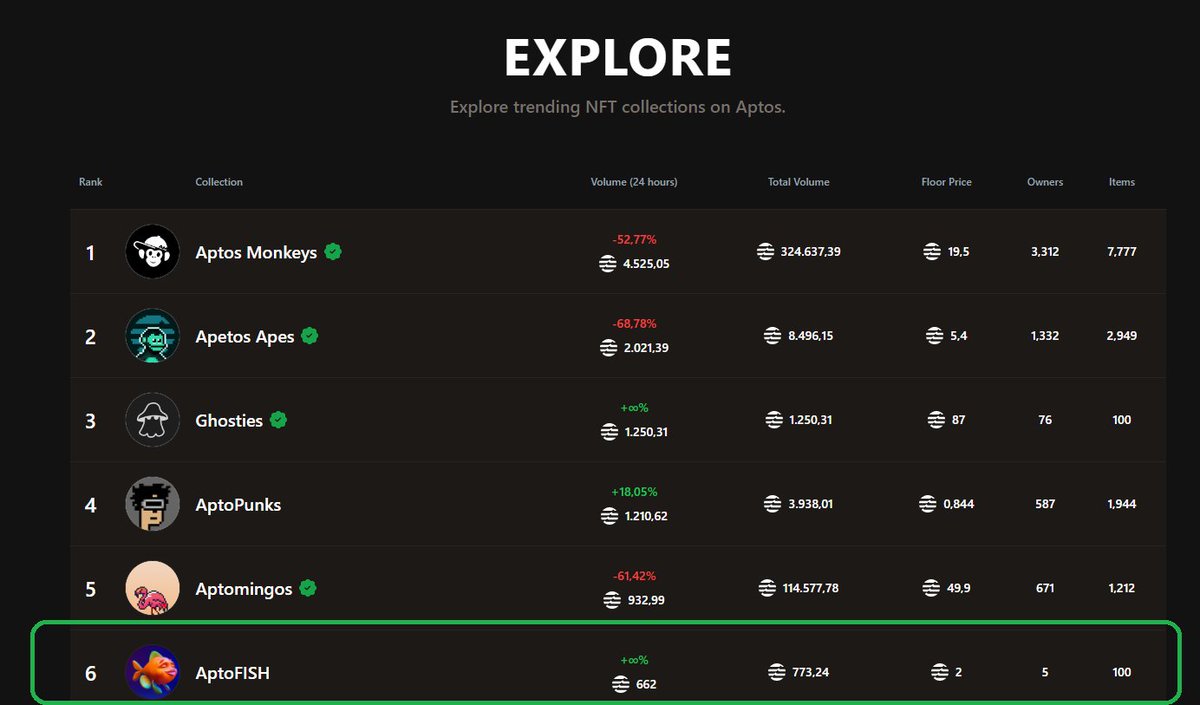This screenshot has width=1200, height=705.
Task: Click the 3,312 owners value
Action: (x=1045, y=252)
